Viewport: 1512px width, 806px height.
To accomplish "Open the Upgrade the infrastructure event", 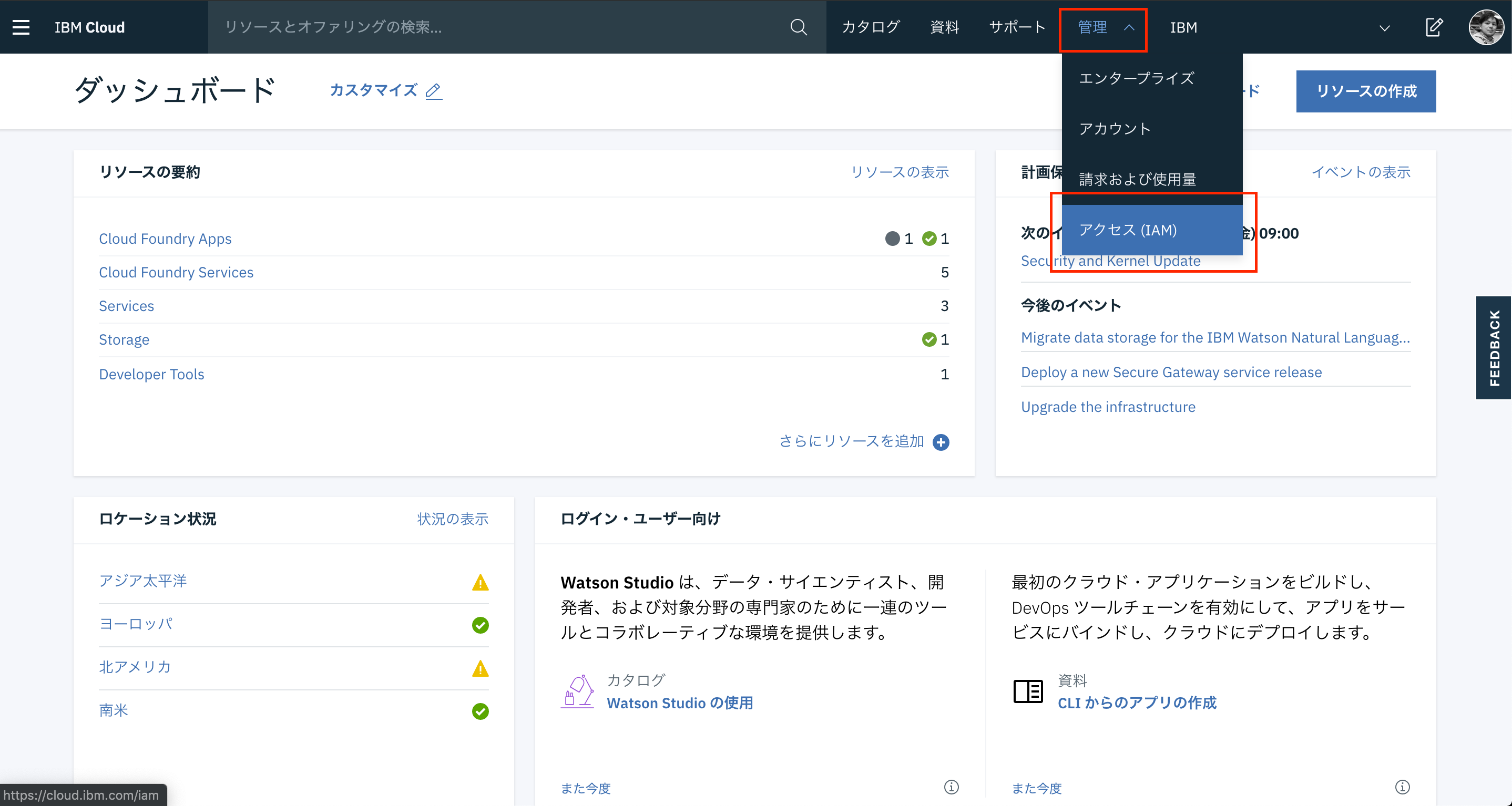I will pos(1108,407).
